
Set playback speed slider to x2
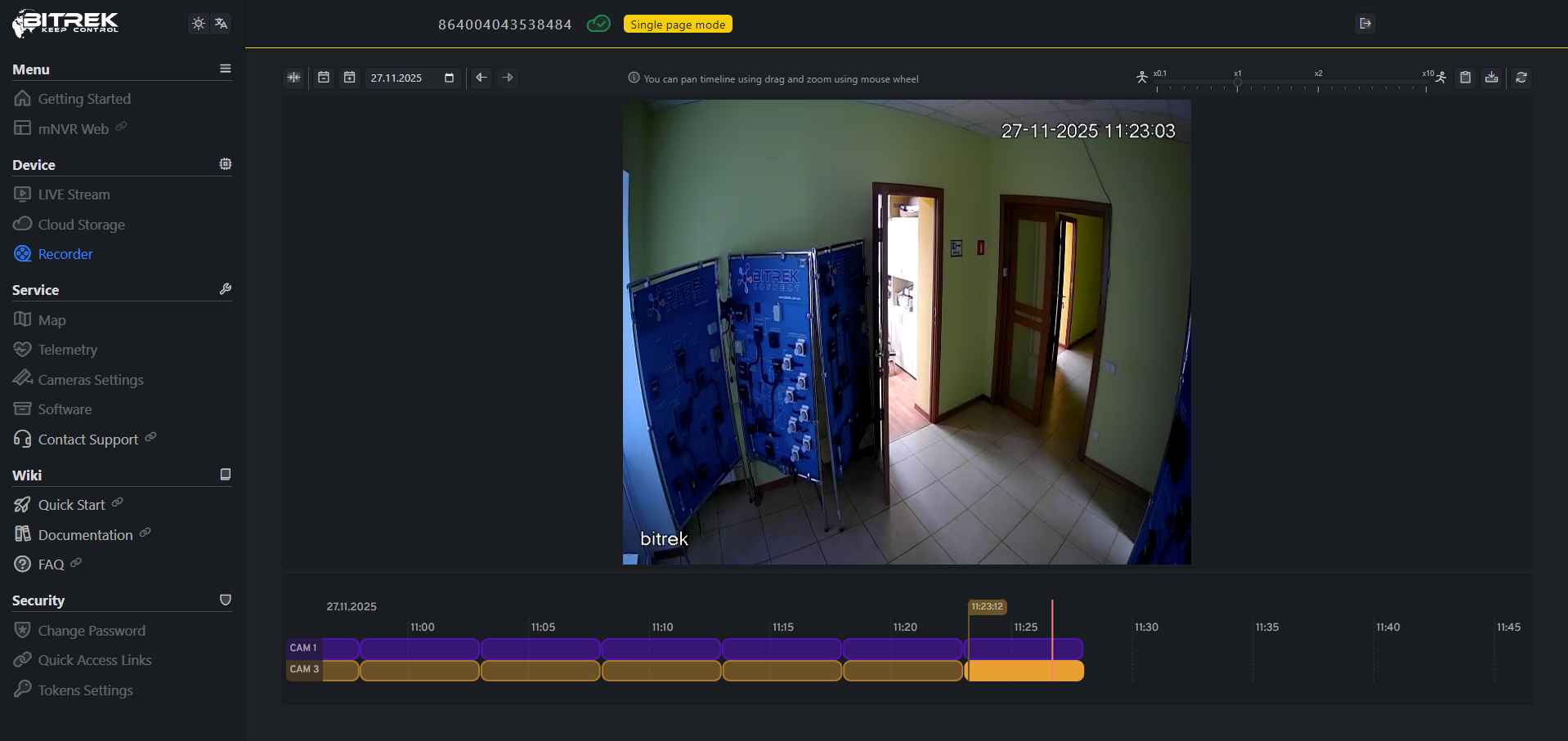click(1318, 86)
